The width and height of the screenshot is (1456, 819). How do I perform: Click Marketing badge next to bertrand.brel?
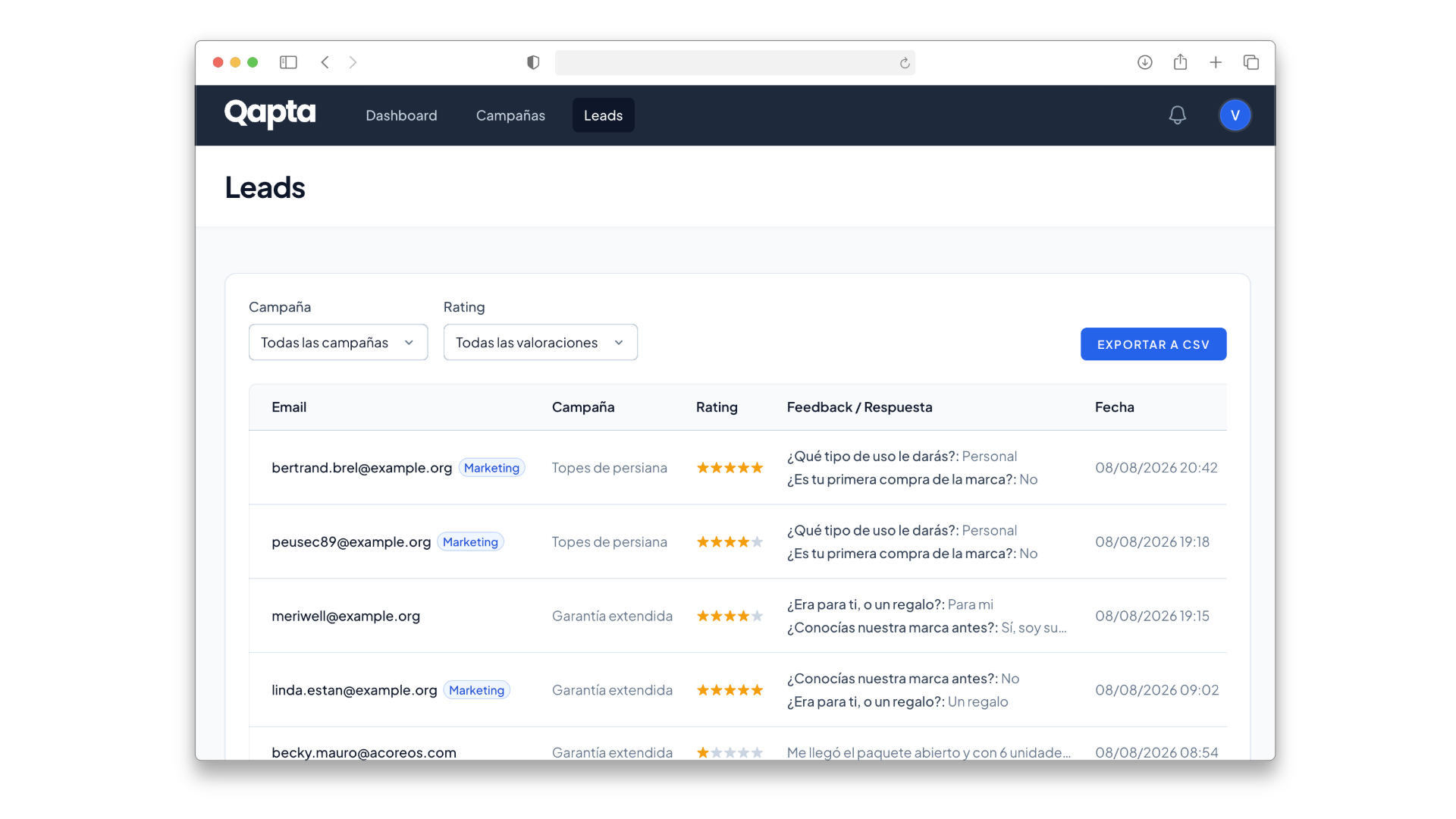[491, 468]
